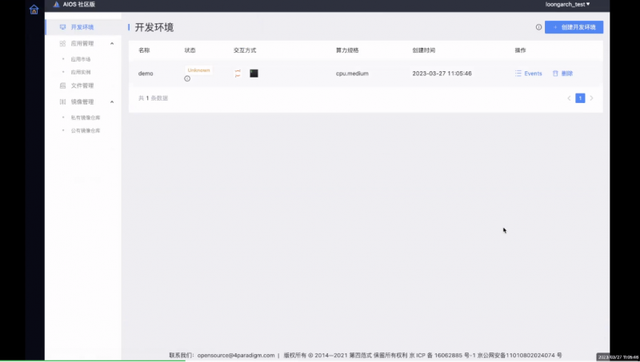Click the 删除 link for demo
Screen dimensions: 640x362
pyautogui.click(x=563, y=73)
